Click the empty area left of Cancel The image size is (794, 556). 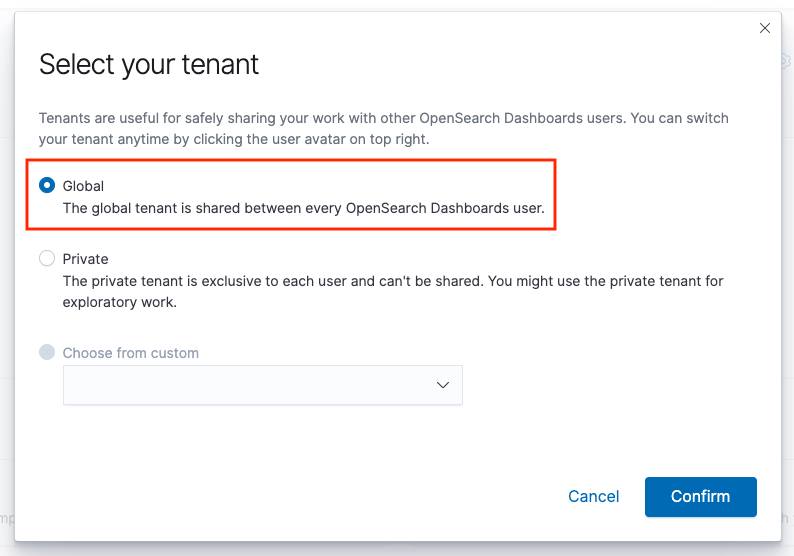point(300,496)
